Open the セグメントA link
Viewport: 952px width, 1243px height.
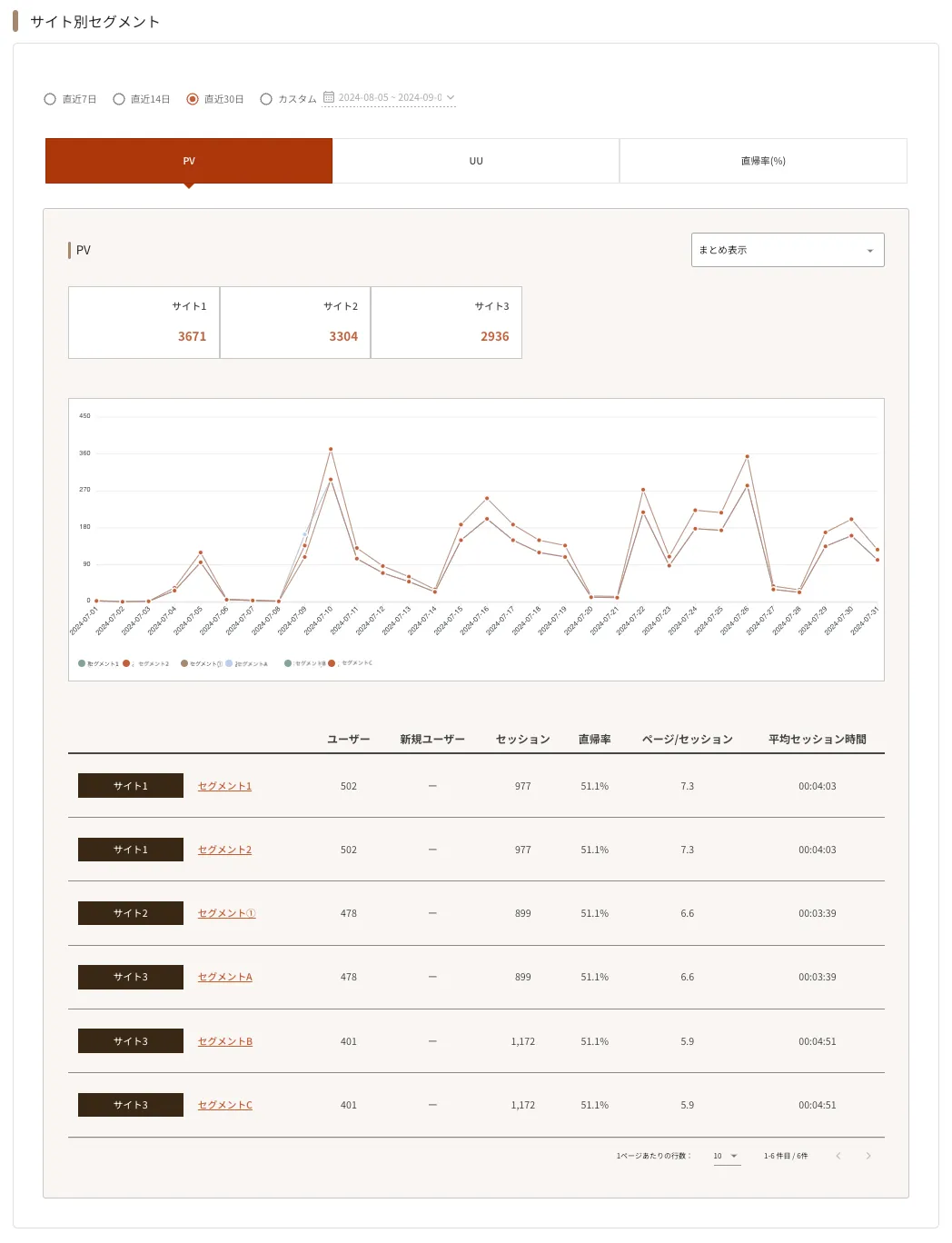[225, 977]
